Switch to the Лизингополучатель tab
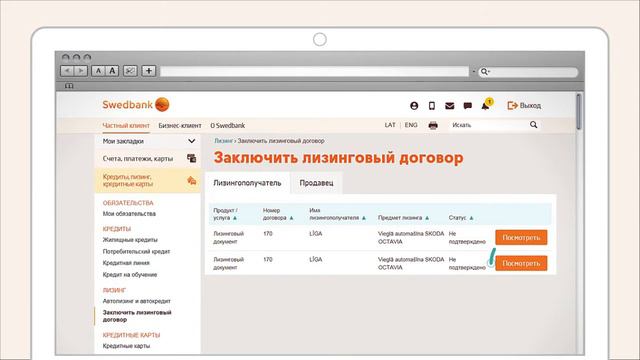 pyautogui.click(x=247, y=183)
